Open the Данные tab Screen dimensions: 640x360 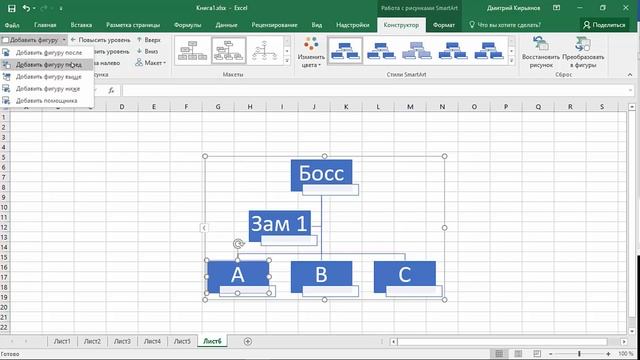tap(226, 25)
